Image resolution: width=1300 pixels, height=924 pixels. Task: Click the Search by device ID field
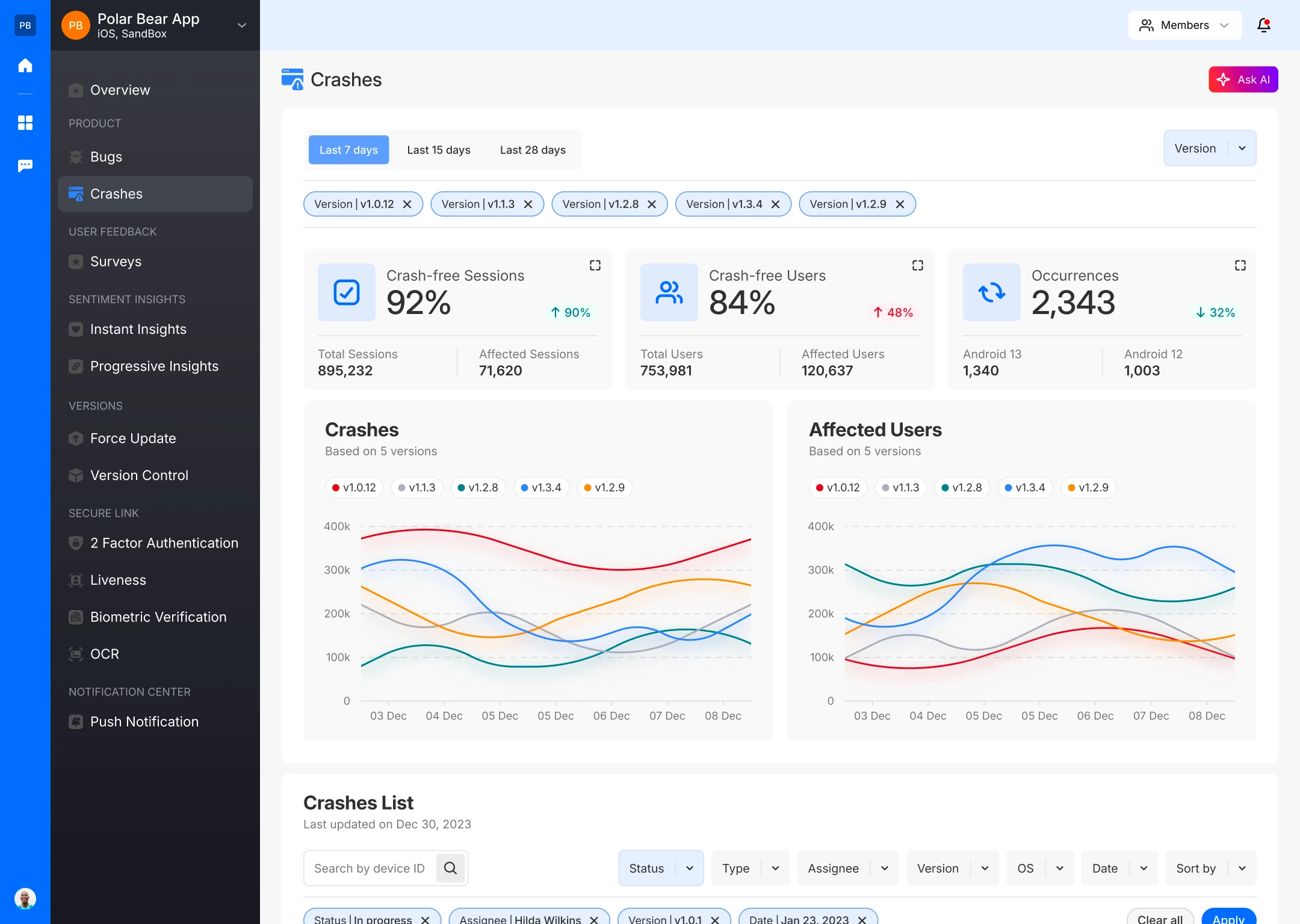pos(369,868)
